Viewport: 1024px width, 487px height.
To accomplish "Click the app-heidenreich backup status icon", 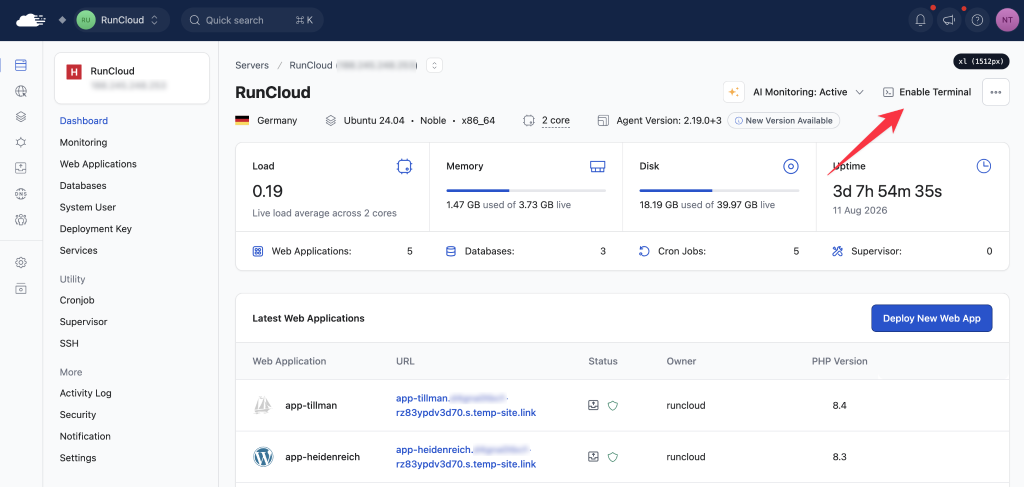I will 594,456.
